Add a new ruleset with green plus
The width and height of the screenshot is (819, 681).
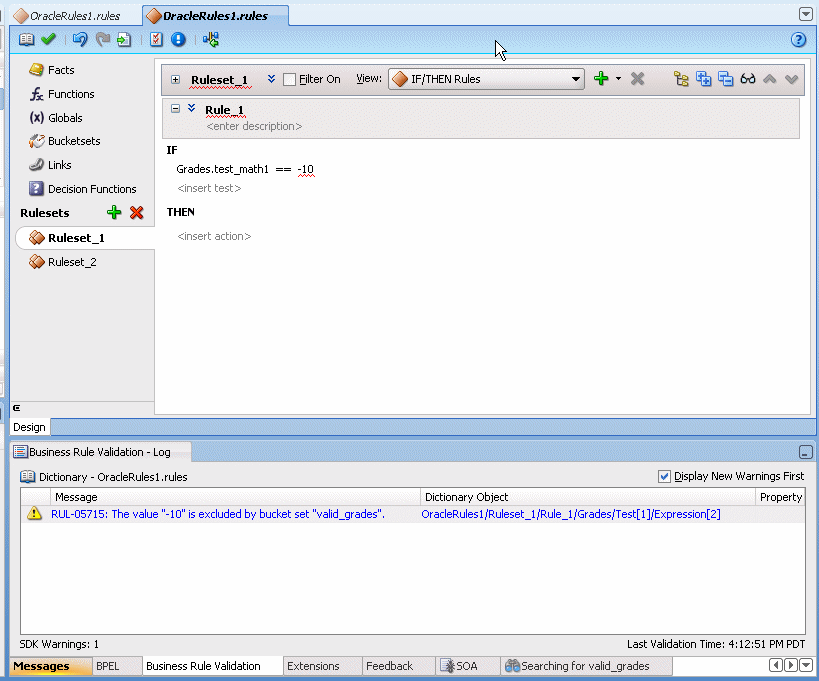pos(114,212)
